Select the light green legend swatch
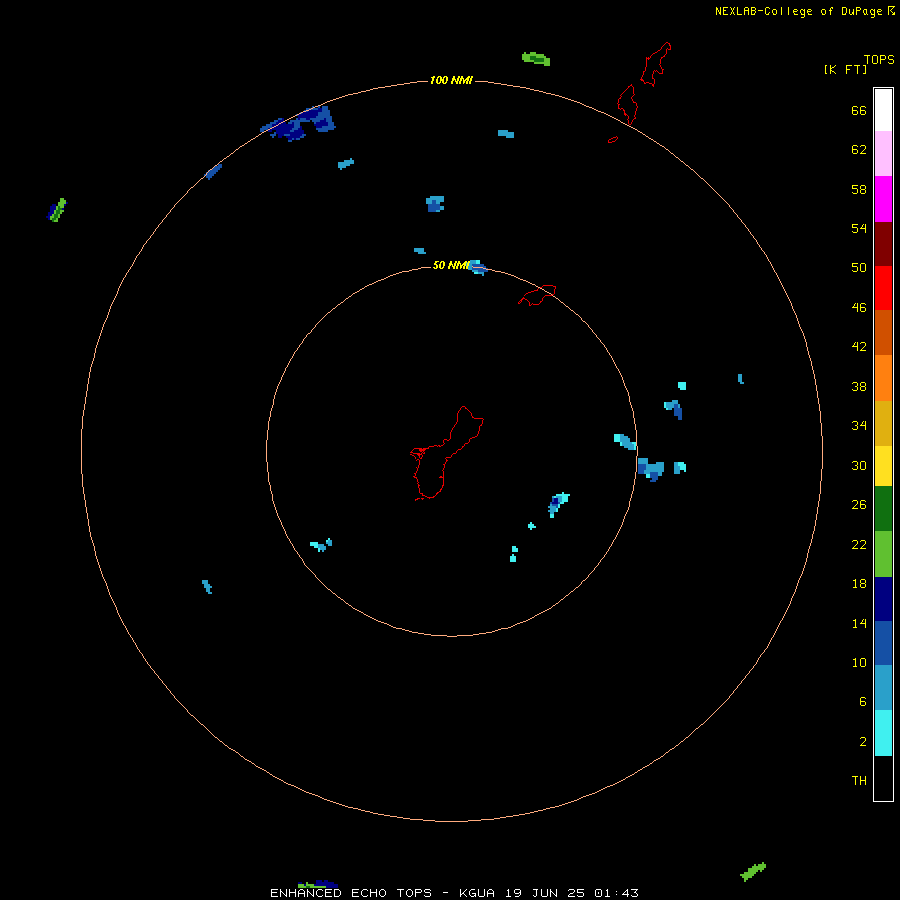Image resolution: width=900 pixels, height=900 pixels. click(883, 554)
